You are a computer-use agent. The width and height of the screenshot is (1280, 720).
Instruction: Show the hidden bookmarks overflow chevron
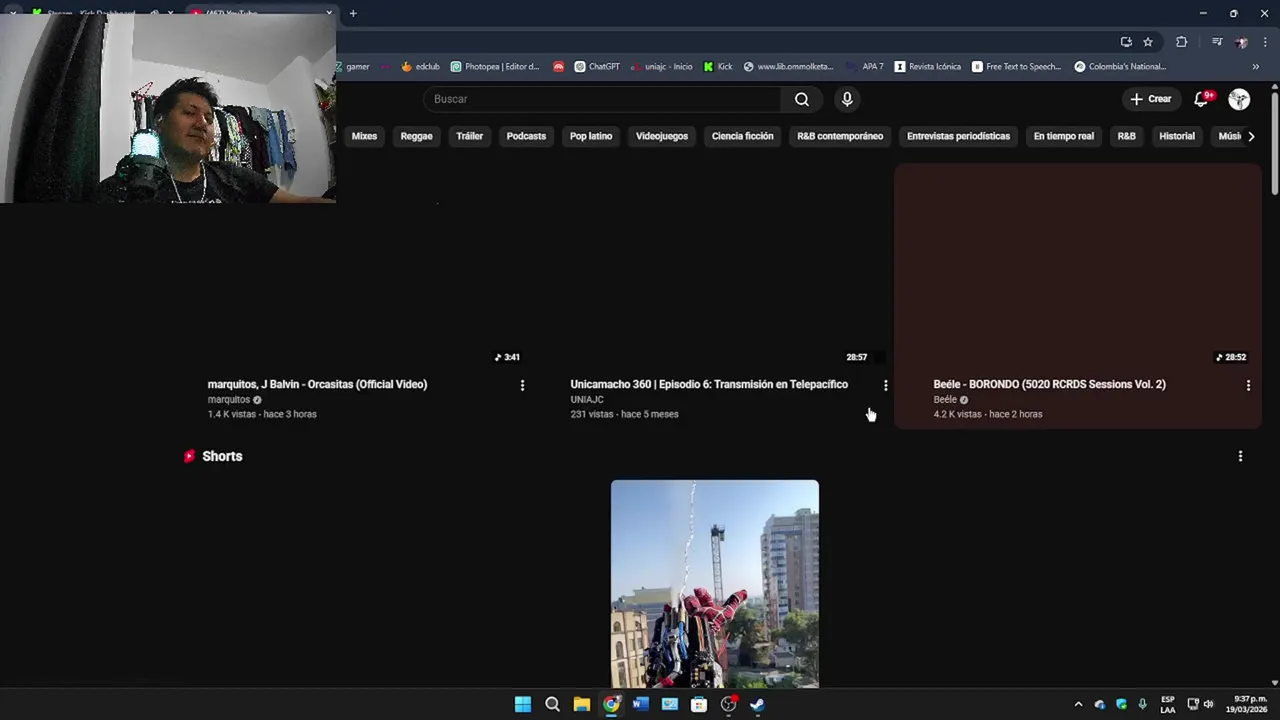(x=1256, y=67)
